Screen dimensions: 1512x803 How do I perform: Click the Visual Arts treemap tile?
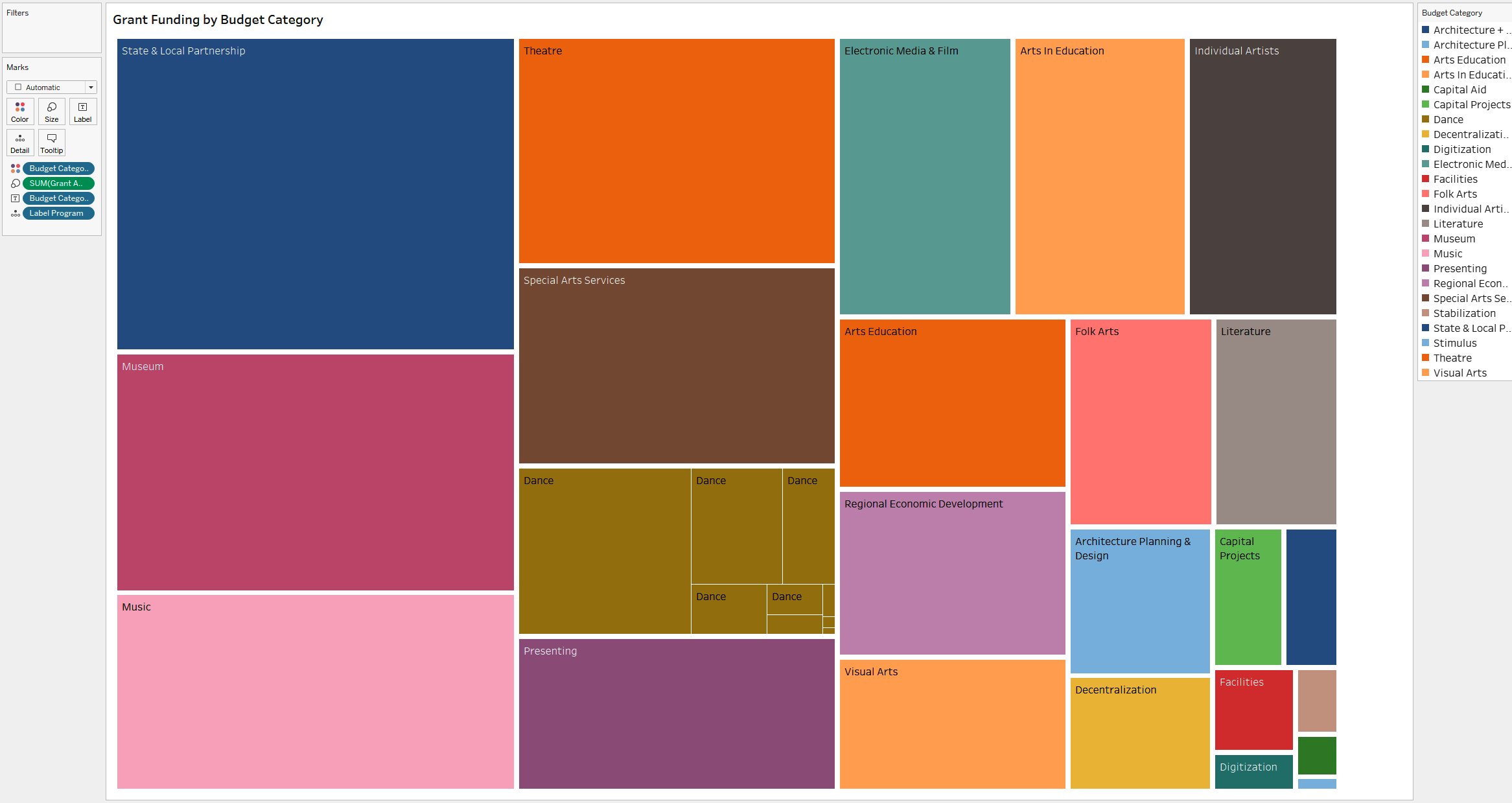(953, 724)
